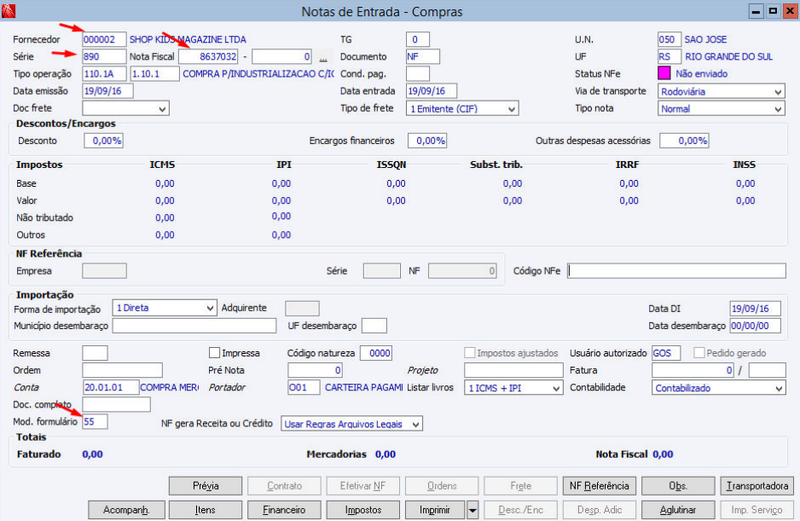Click the Aglutinar button
Image resolution: width=800 pixels, height=521 pixels.
click(678, 510)
